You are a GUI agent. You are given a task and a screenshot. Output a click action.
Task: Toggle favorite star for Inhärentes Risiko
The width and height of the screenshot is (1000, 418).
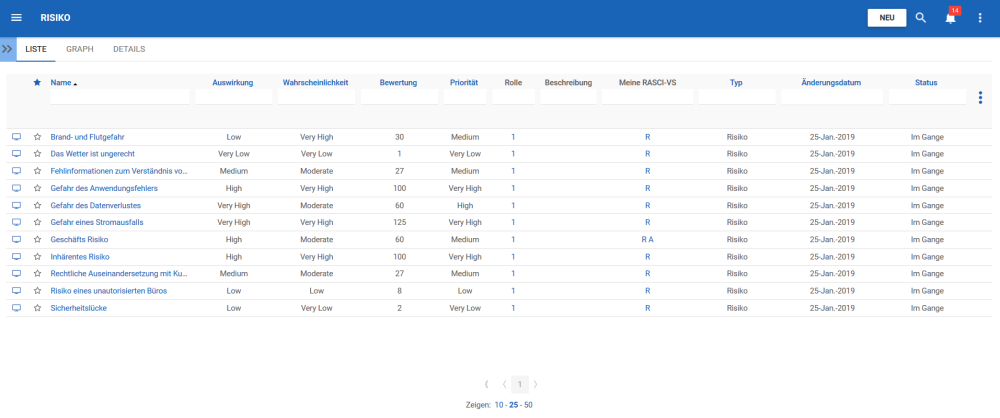(x=37, y=257)
